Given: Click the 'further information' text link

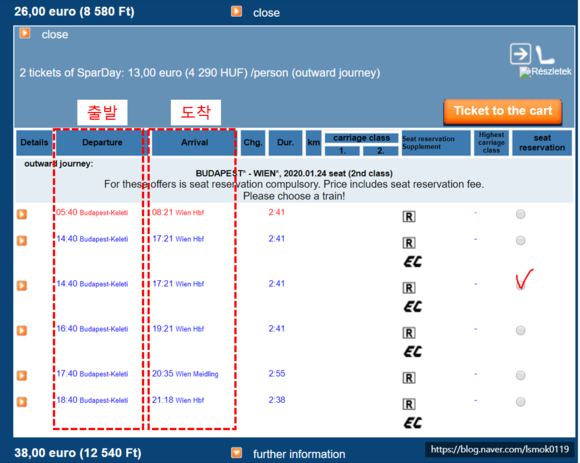Looking at the screenshot, I should pos(299,454).
